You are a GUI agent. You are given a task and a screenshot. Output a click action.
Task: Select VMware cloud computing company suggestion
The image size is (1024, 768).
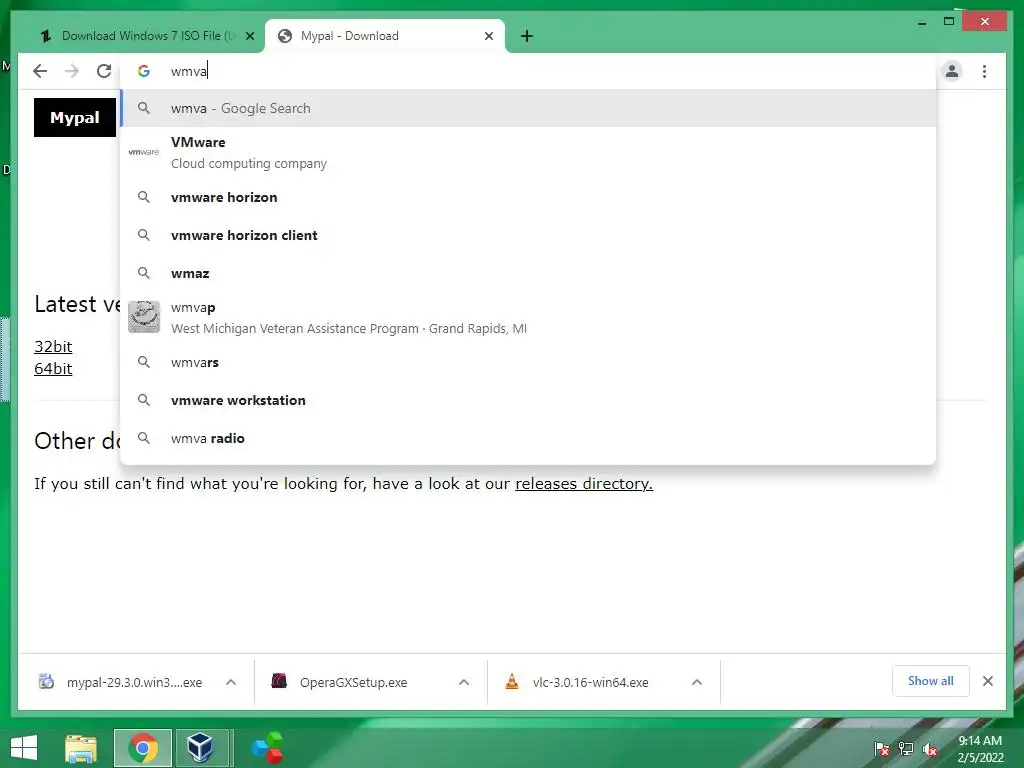[x=528, y=153]
